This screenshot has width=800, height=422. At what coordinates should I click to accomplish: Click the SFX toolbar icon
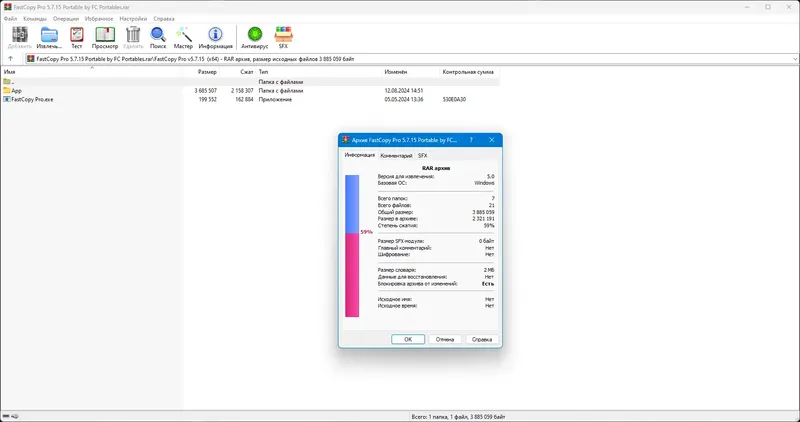(283, 35)
